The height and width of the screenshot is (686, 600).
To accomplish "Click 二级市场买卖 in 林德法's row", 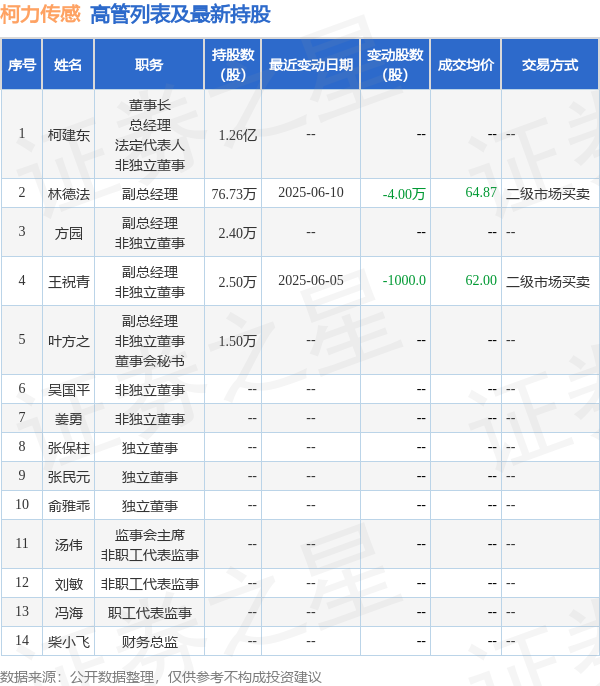I will click(x=548, y=193).
